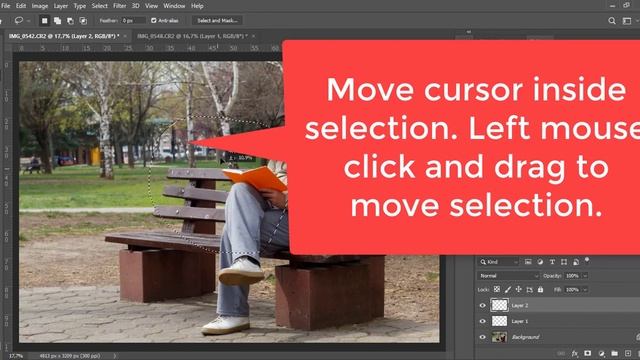Open the Edit menu
640x360 pixels.
[x=21, y=6]
